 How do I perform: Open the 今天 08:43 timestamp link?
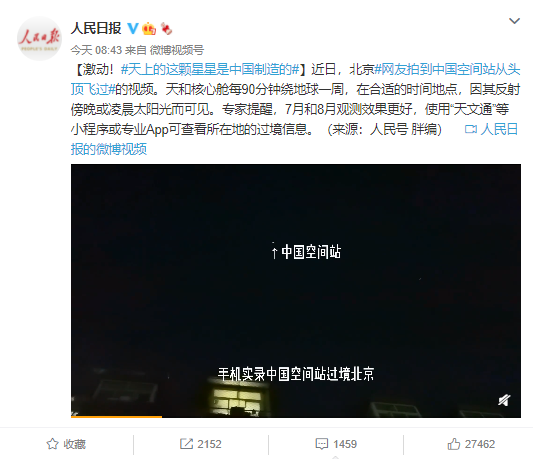point(96,50)
